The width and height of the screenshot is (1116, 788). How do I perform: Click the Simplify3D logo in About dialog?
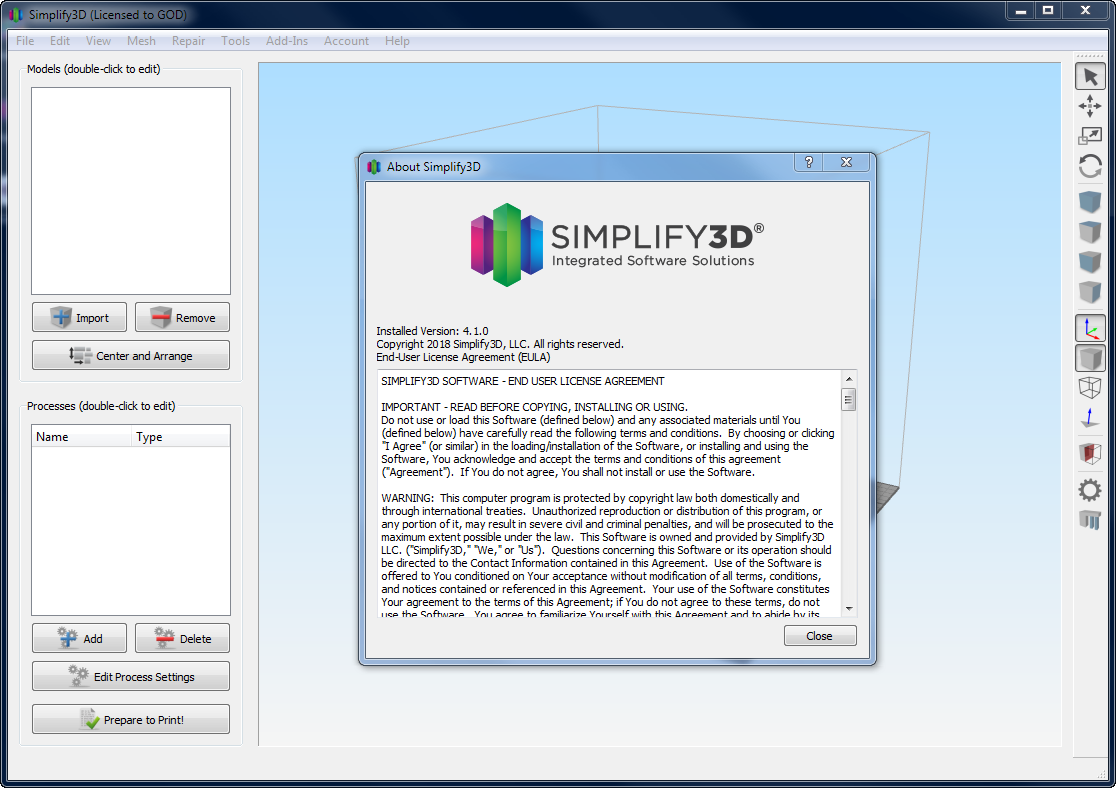(x=617, y=245)
